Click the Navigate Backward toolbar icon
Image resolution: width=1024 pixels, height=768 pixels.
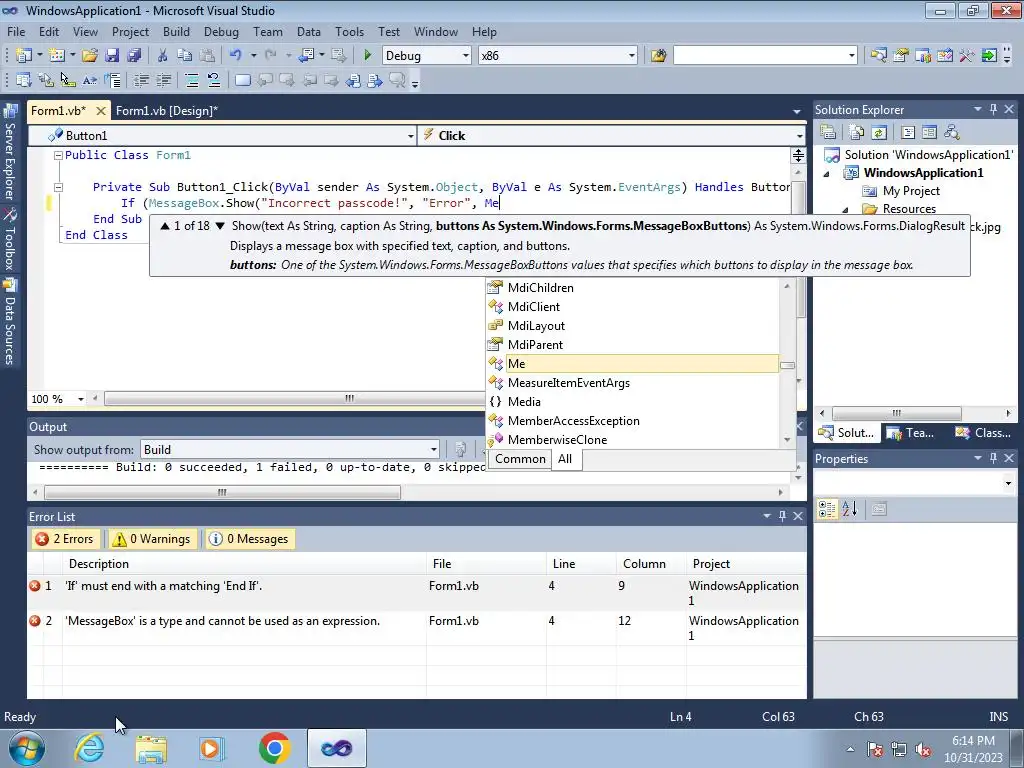click(308, 56)
